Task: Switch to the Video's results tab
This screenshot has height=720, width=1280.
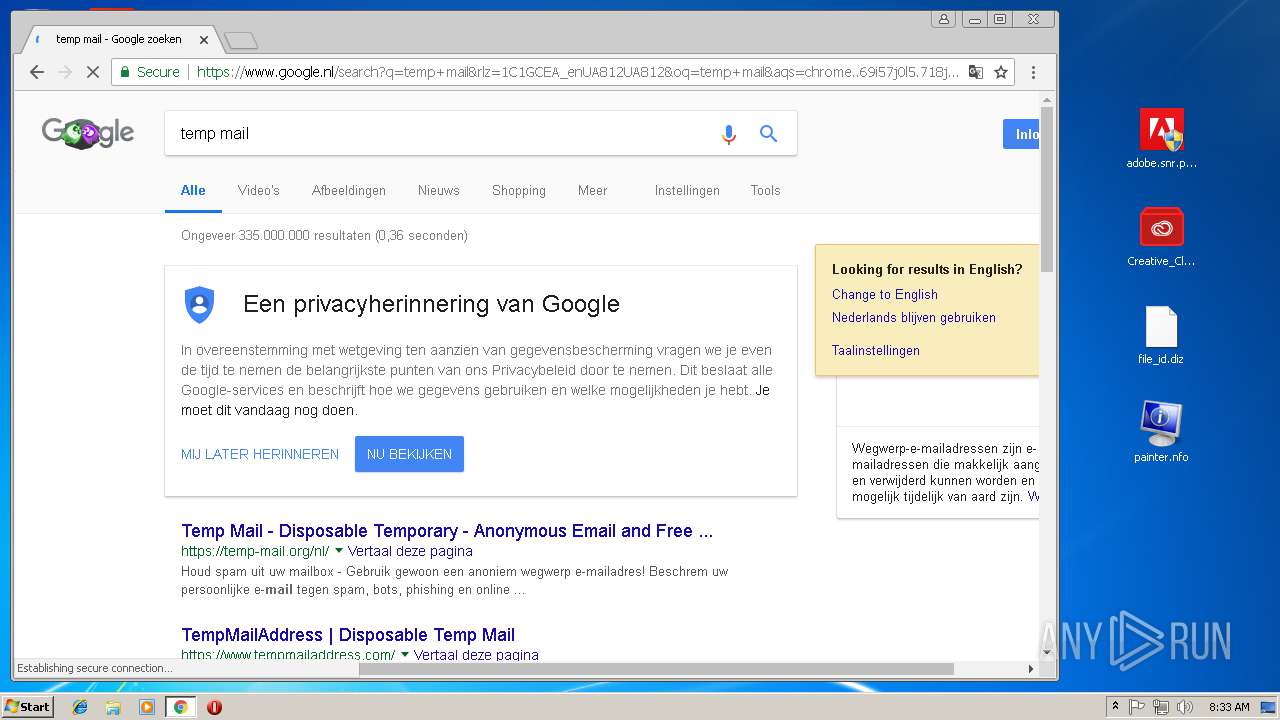Action: [x=259, y=190]
